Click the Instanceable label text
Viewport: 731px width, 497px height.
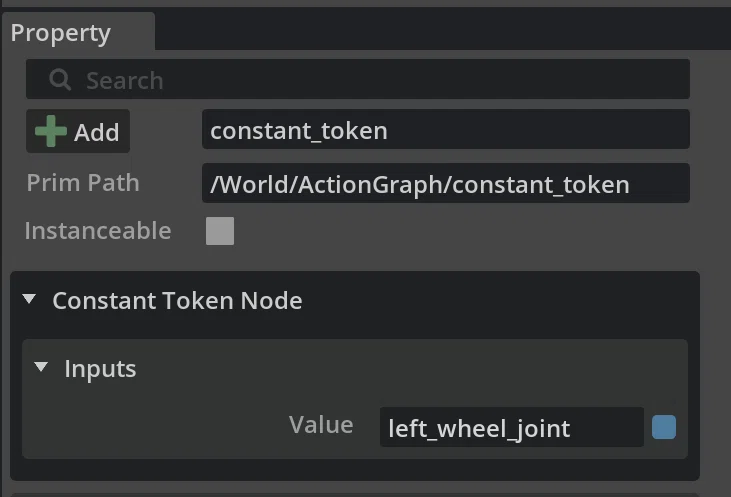pyautogui.click(x=98, y=231)
